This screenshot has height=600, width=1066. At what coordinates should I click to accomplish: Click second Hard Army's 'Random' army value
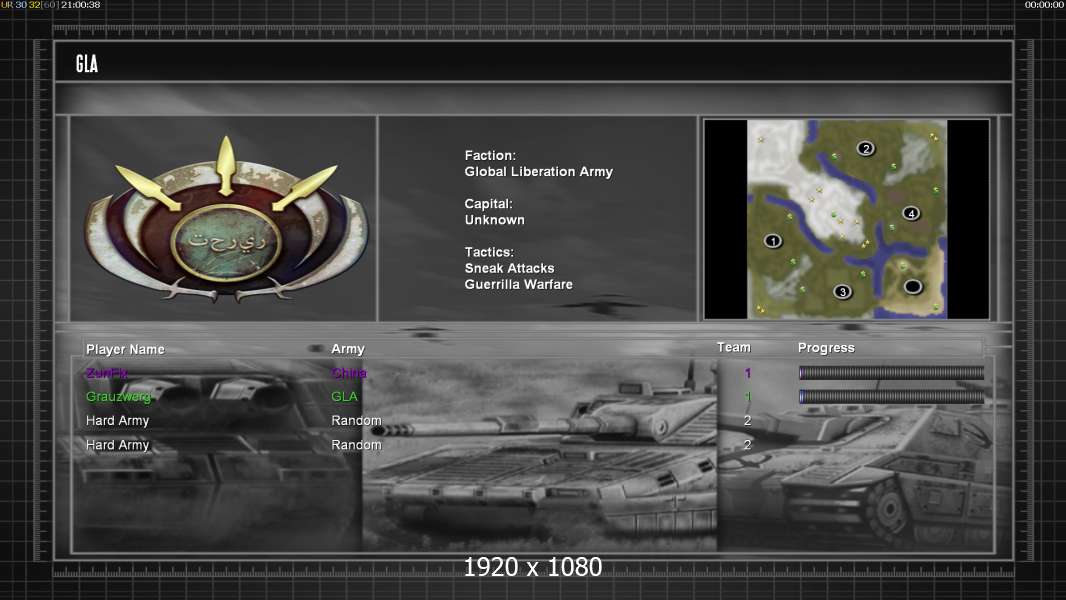pos(356,445)
